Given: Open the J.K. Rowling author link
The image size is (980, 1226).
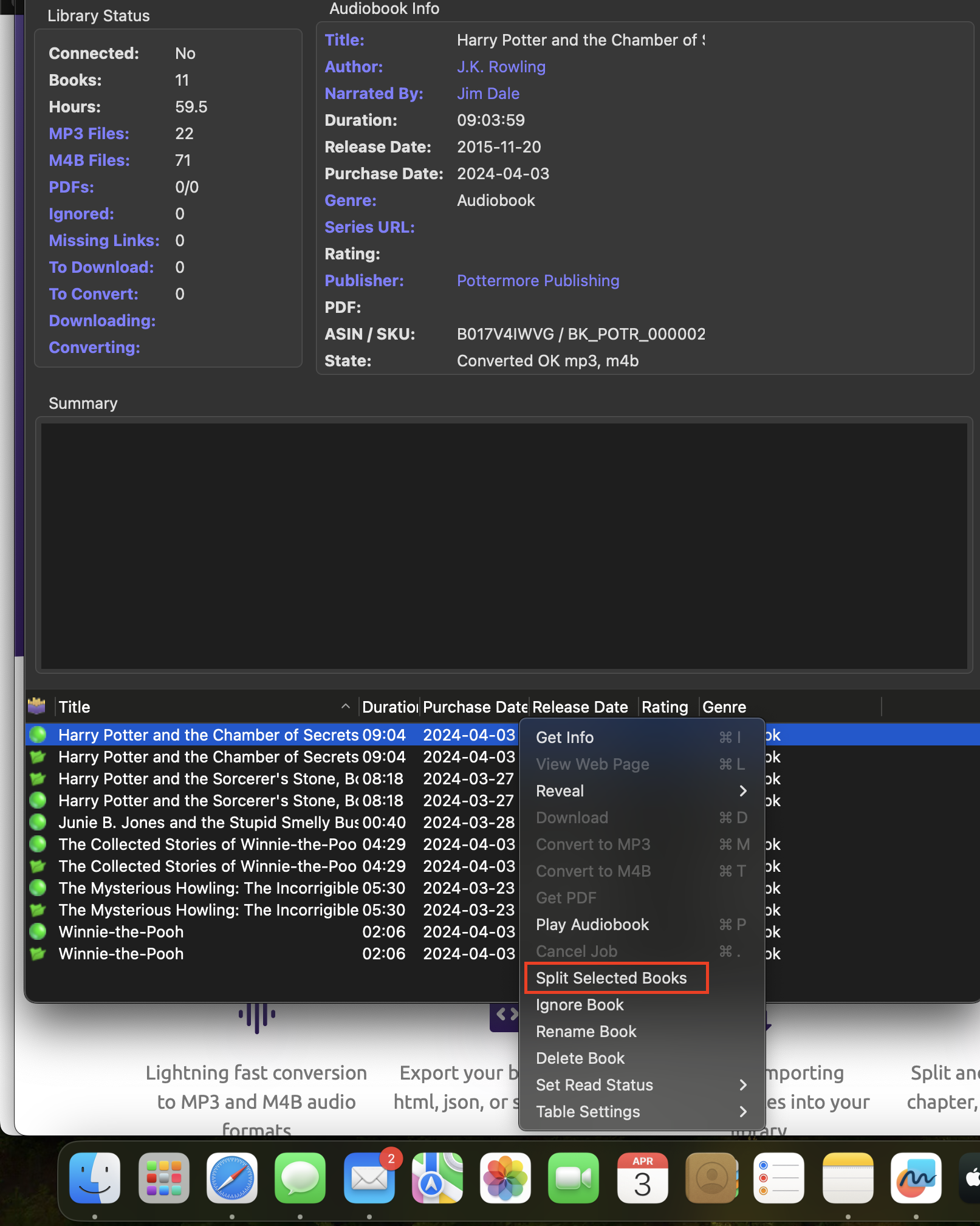Looking at the screenshot, I should [501, 67].
